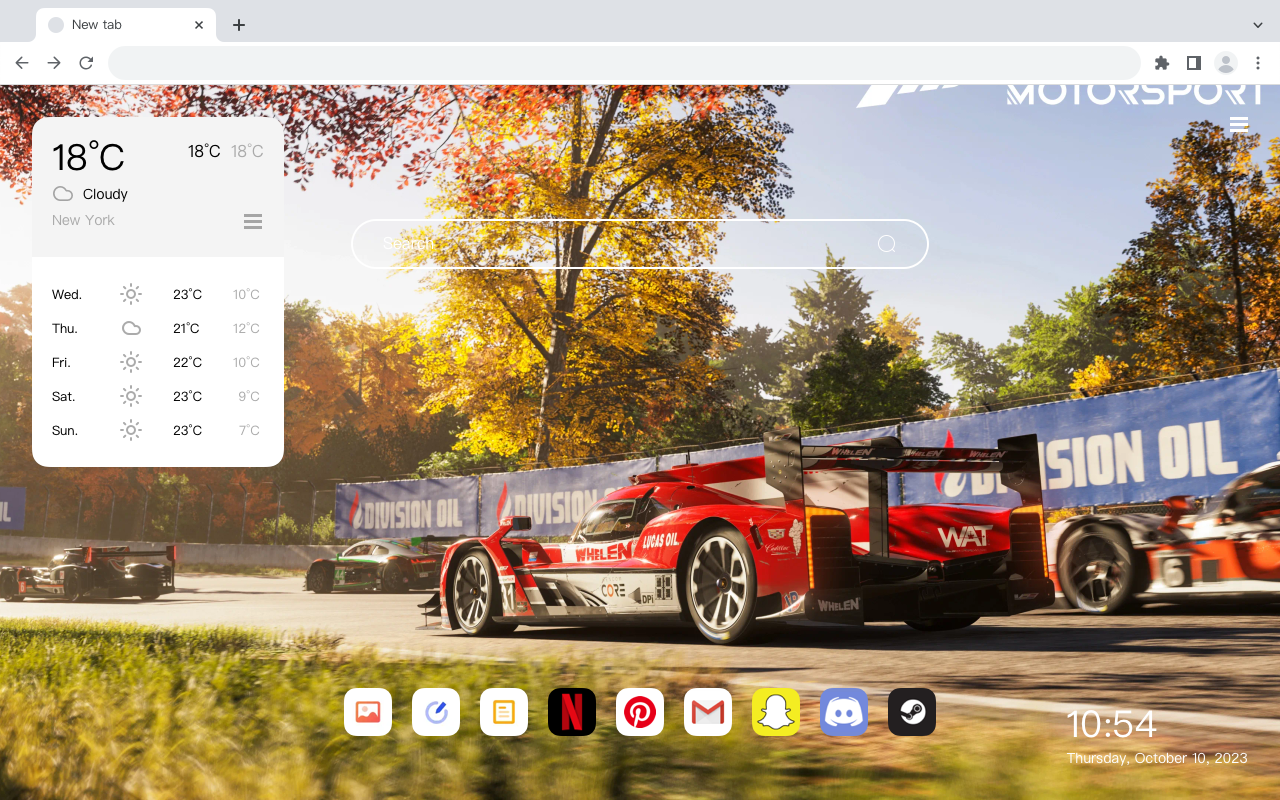Select the New tab tab
The width and height of the screenshot is (1280, 800).
coord(126,25)
